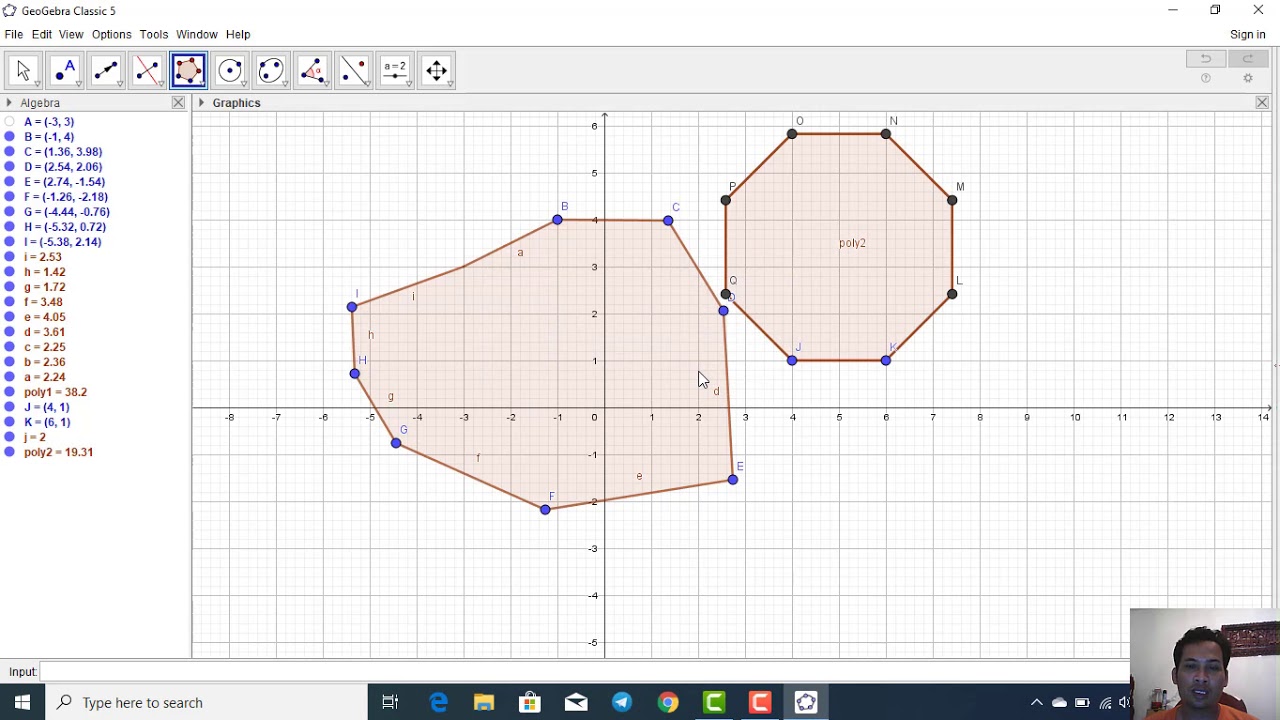This screenshot has width=1280, height=720.
Task: Open the Mail app from the taskbar
Action: (x=576, y=702)
